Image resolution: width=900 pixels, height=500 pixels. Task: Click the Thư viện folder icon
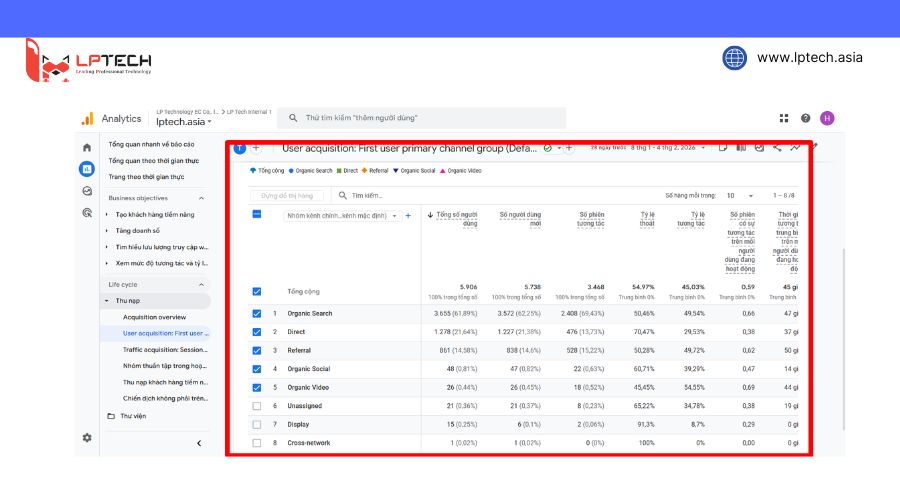[111, 416]
